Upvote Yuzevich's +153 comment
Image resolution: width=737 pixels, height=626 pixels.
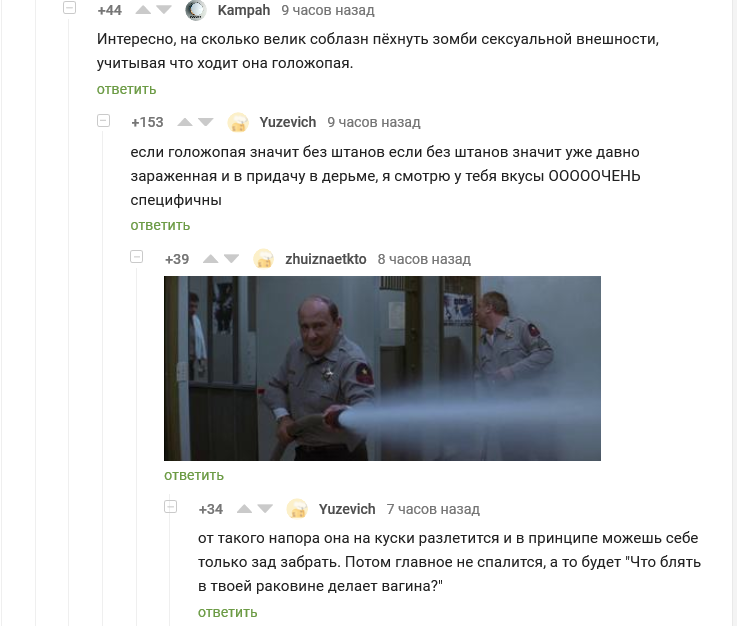pyautogui.click(x=185, y=122)
